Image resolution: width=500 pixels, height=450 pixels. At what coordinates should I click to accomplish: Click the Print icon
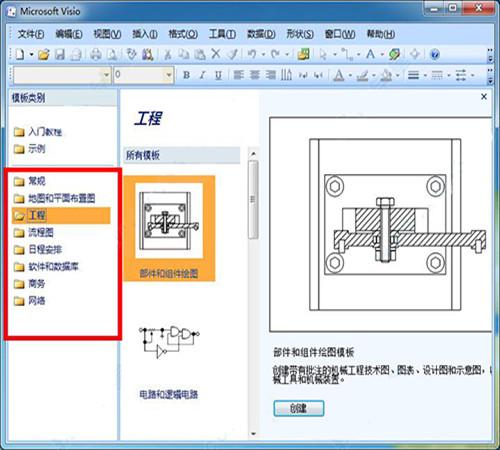(96, 54)
